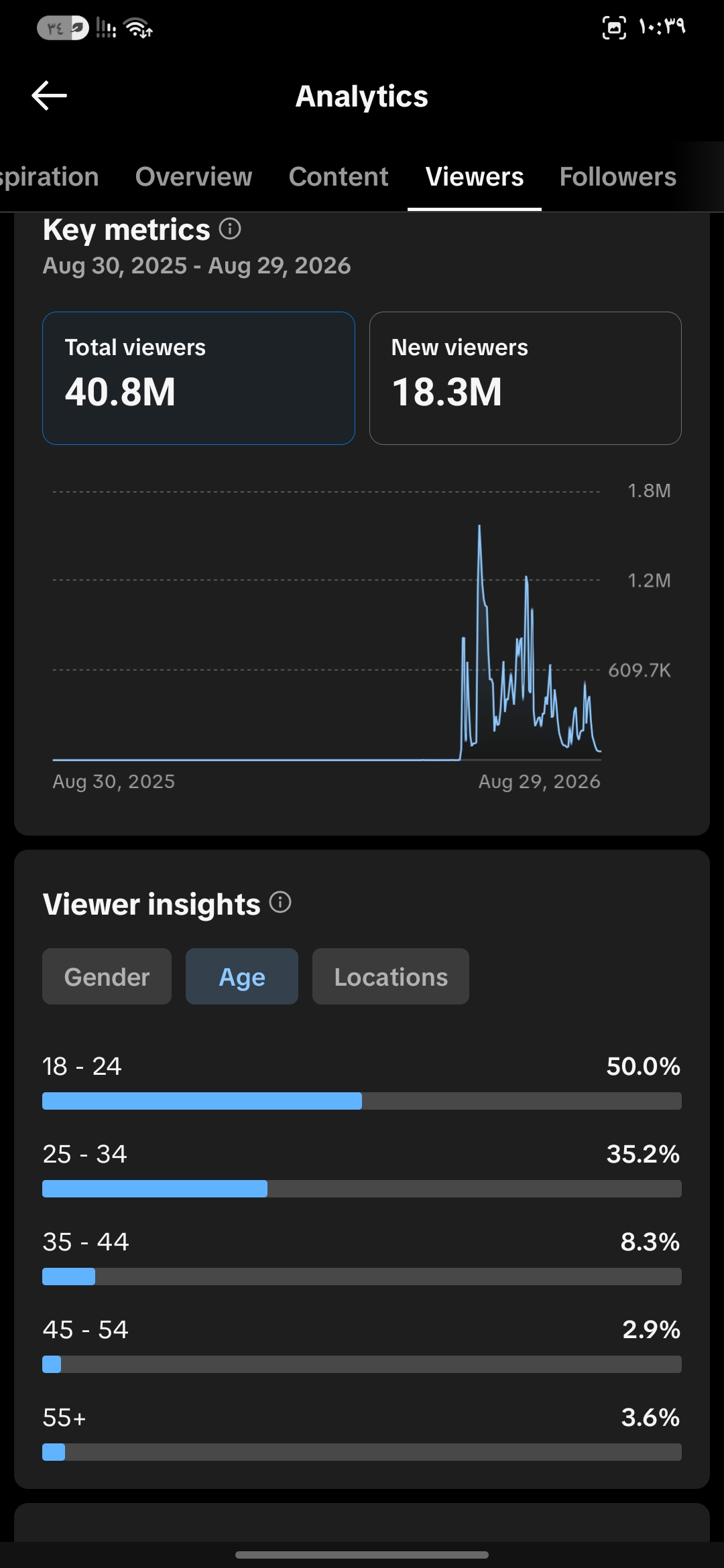
Task: Tap the screen capture status icon
Action: (x=614, y=27)
